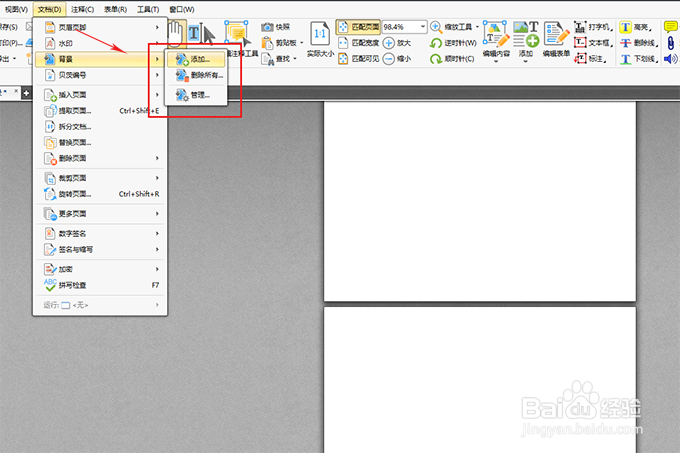Close the current document tab

(16, 91)
